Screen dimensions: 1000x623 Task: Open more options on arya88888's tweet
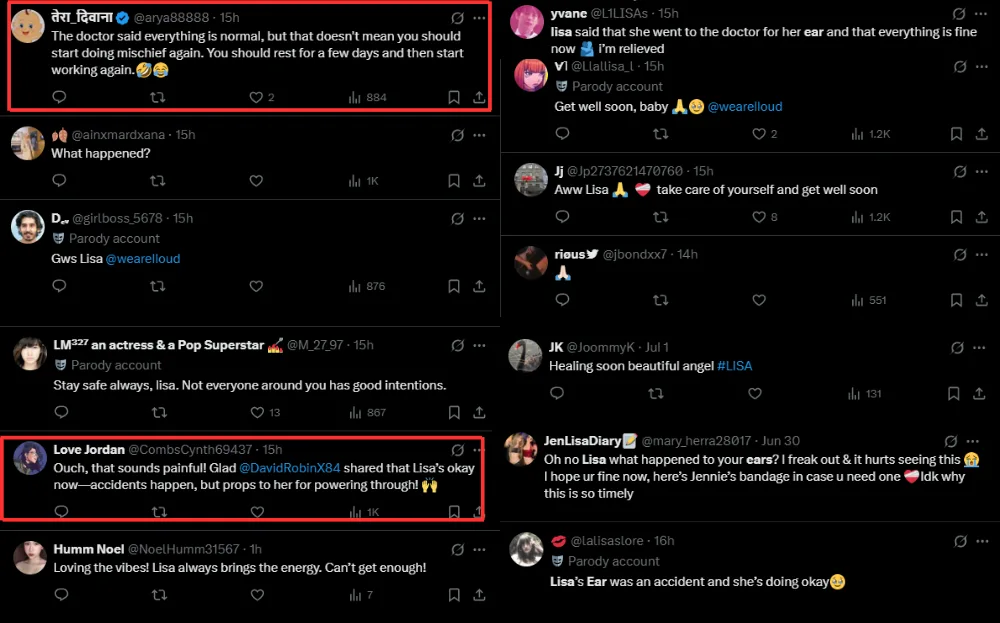[x=480, y=18]
